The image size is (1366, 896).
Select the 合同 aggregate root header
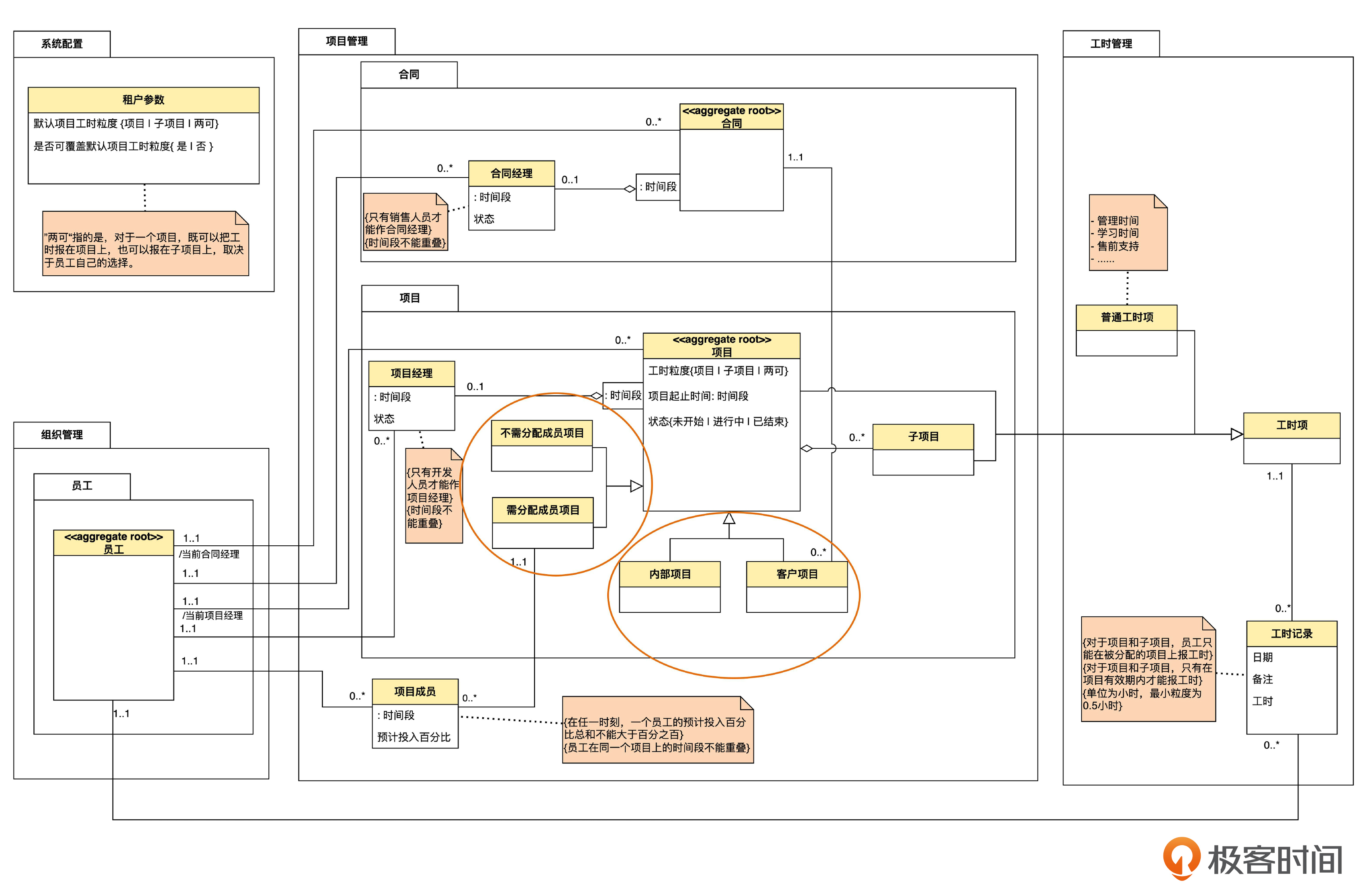pos(731,117)
